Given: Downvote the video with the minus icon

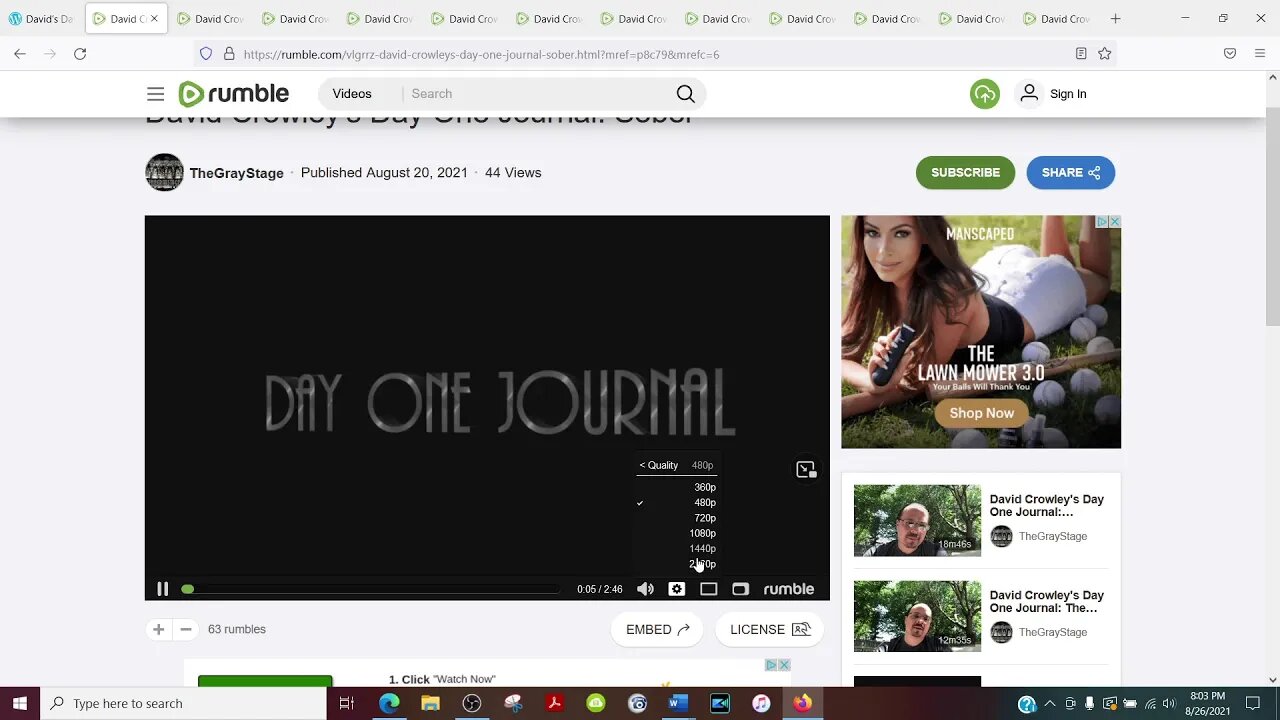Looking at the screenshot, I should pos(185,629).
